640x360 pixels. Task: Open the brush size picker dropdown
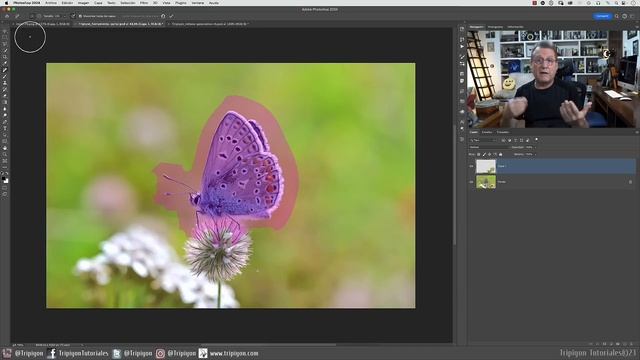(65, 16)
